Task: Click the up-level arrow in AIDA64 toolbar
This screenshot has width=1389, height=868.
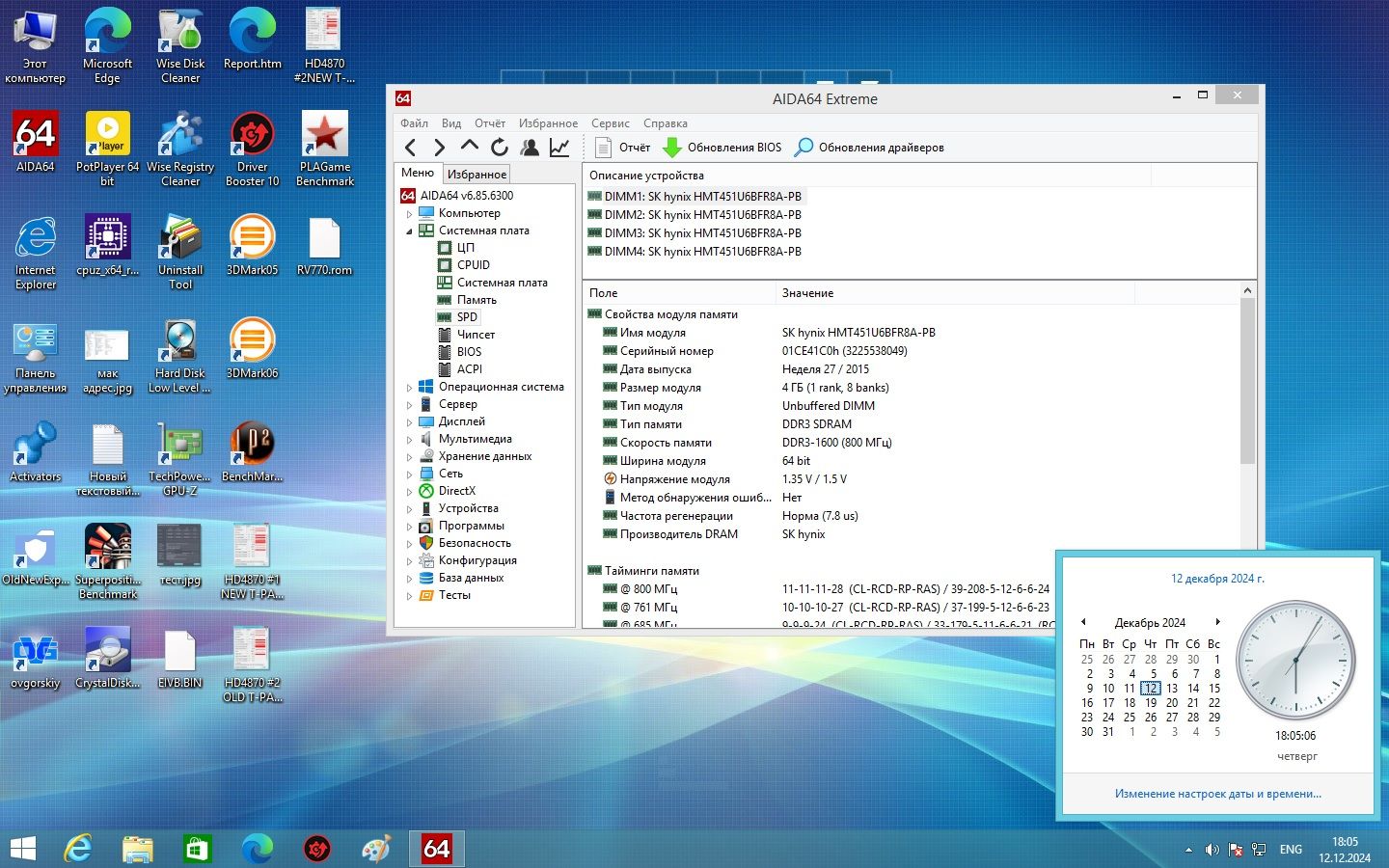Action: 470,147
